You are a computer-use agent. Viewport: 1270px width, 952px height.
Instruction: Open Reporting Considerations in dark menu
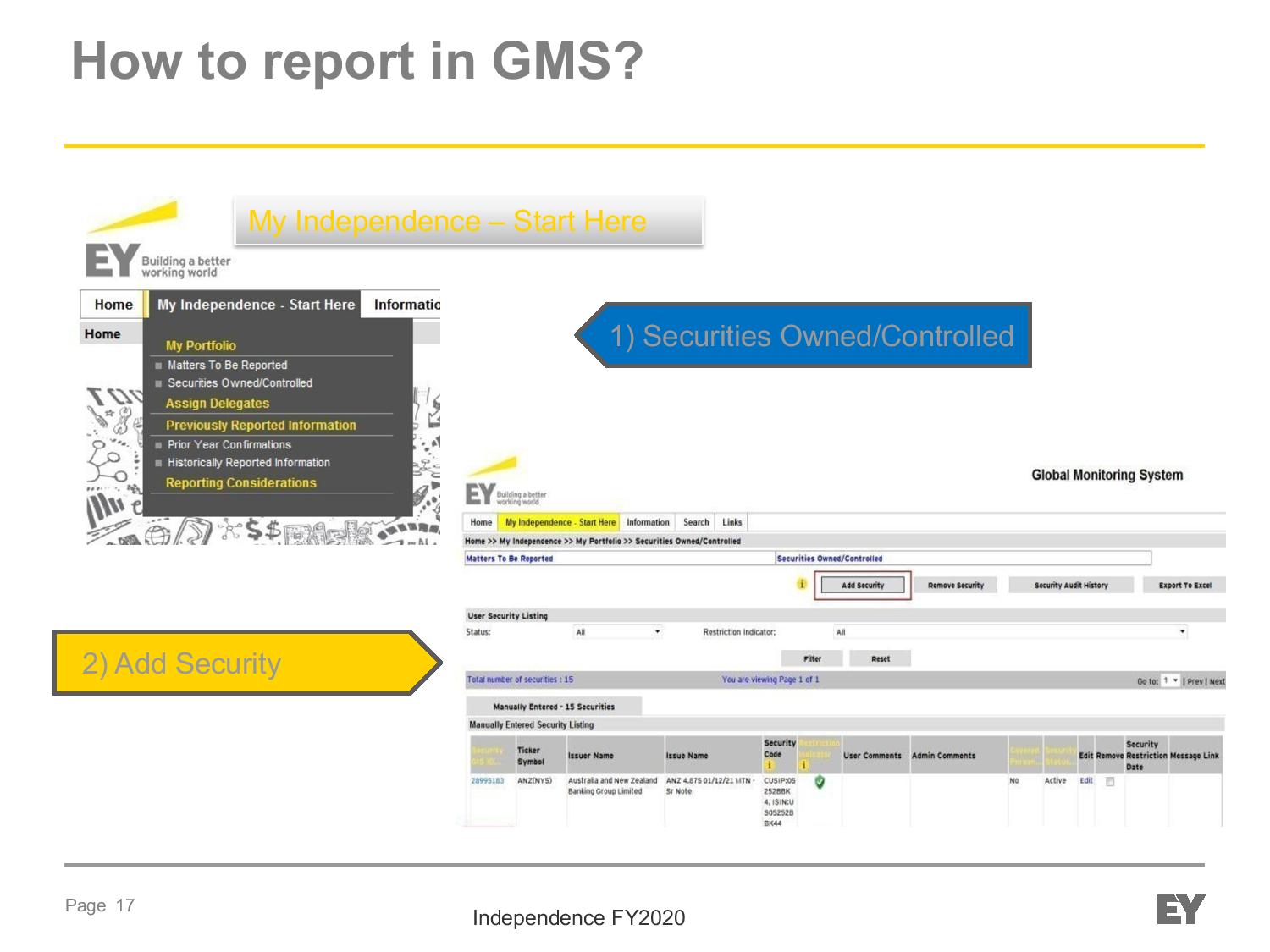tap(240, 483)
